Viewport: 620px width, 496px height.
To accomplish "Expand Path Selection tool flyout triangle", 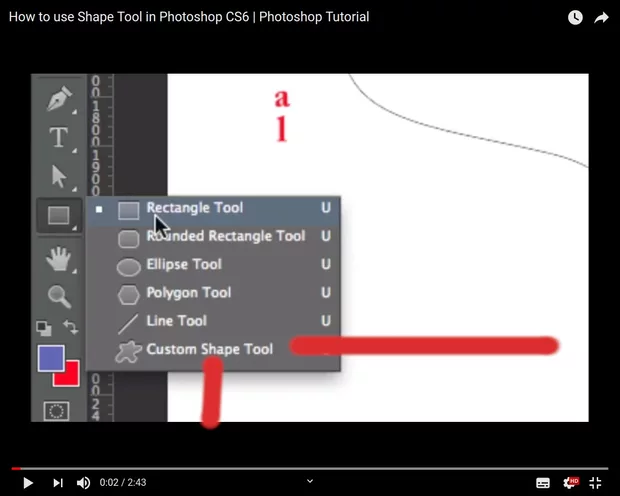I will [74, 190].
